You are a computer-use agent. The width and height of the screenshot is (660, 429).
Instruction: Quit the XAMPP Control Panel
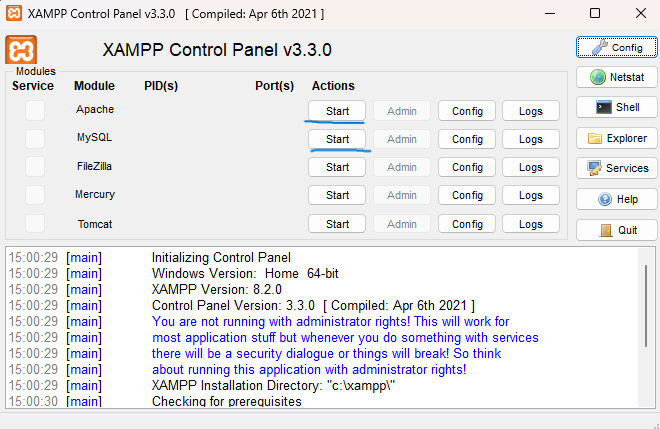click(x=616, y=229)
